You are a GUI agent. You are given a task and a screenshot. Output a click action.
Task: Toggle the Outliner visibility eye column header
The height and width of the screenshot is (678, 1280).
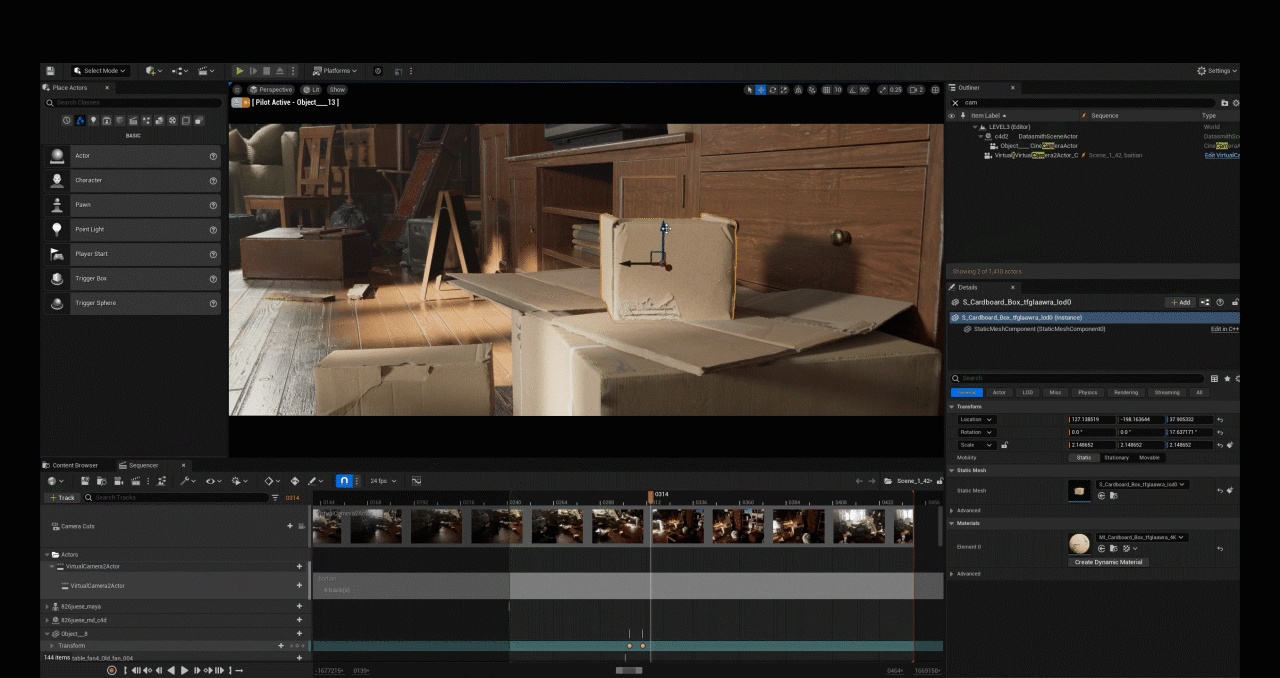pyautogui.click(x=952, y=116)
